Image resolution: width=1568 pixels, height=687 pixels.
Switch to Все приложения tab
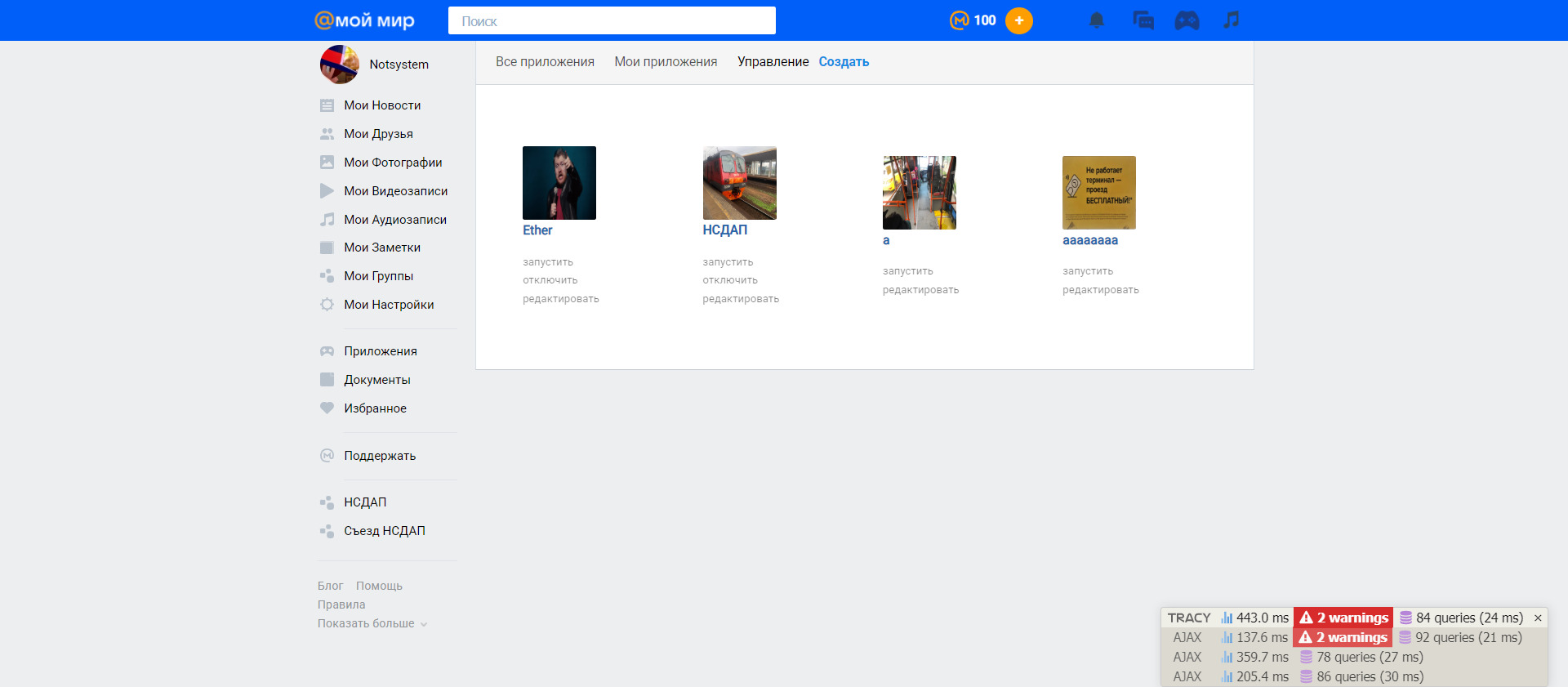click(545, 62)
